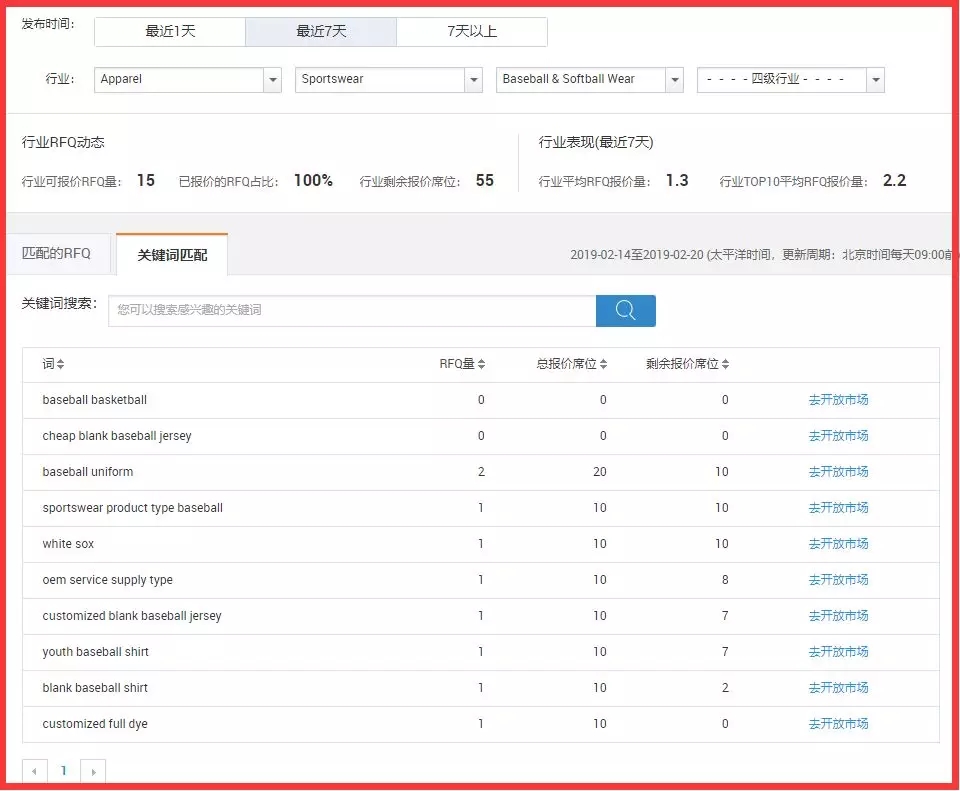
Task: Sort by 总报价席位 column arrows
Action: (603, 364)
